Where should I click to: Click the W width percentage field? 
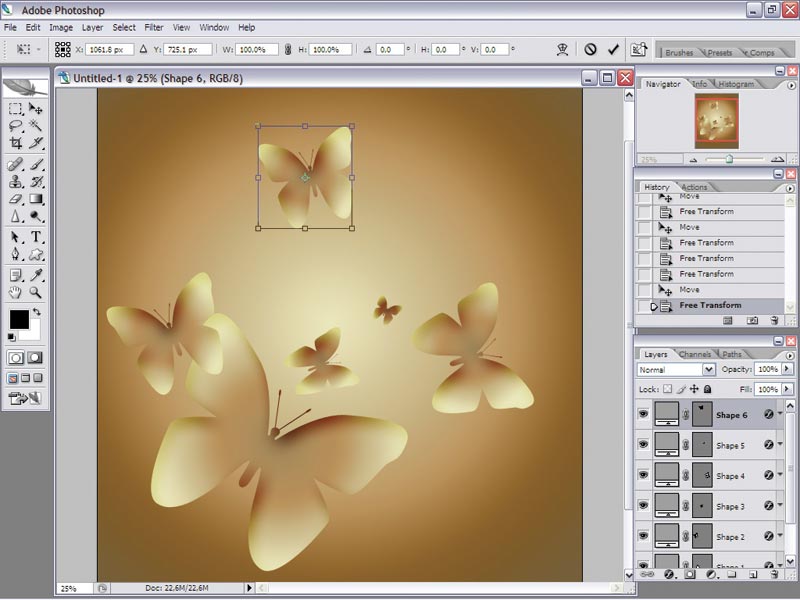pos(257,49)
